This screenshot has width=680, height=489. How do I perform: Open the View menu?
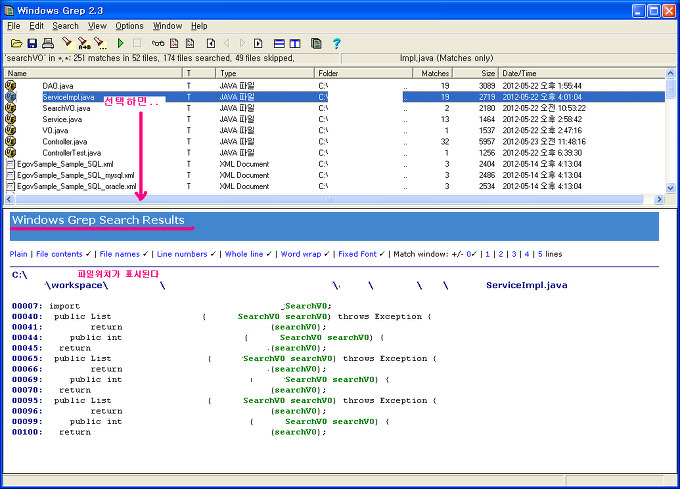[97, 26]
